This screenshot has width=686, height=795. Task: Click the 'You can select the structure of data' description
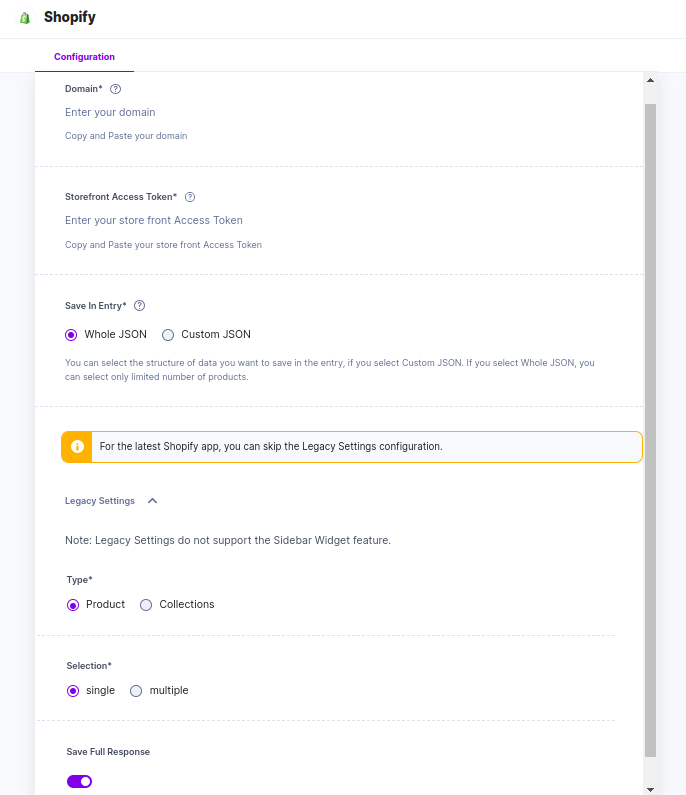point(330,370)
